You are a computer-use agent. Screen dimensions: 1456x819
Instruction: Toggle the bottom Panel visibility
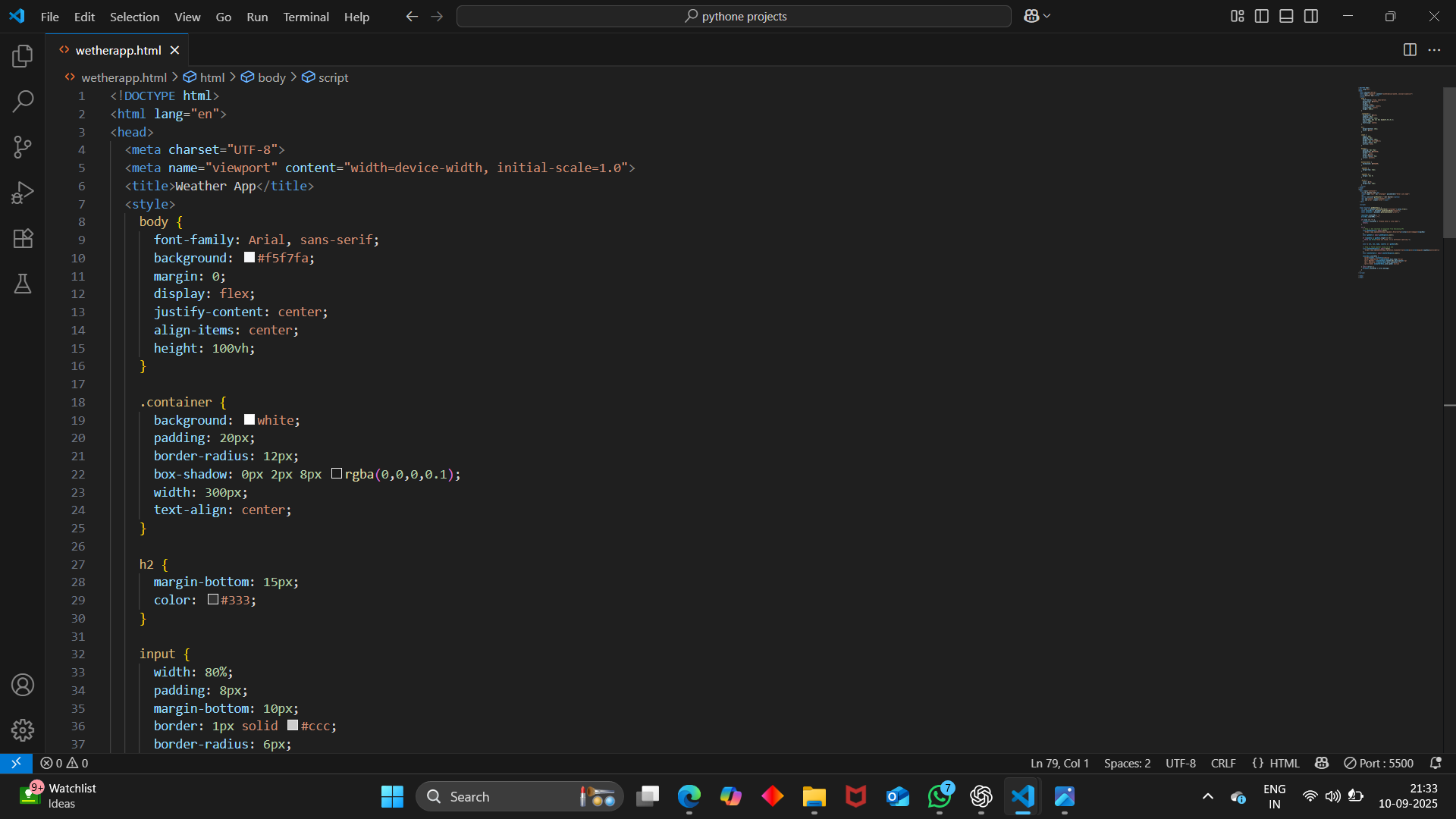coord(1286,16)
